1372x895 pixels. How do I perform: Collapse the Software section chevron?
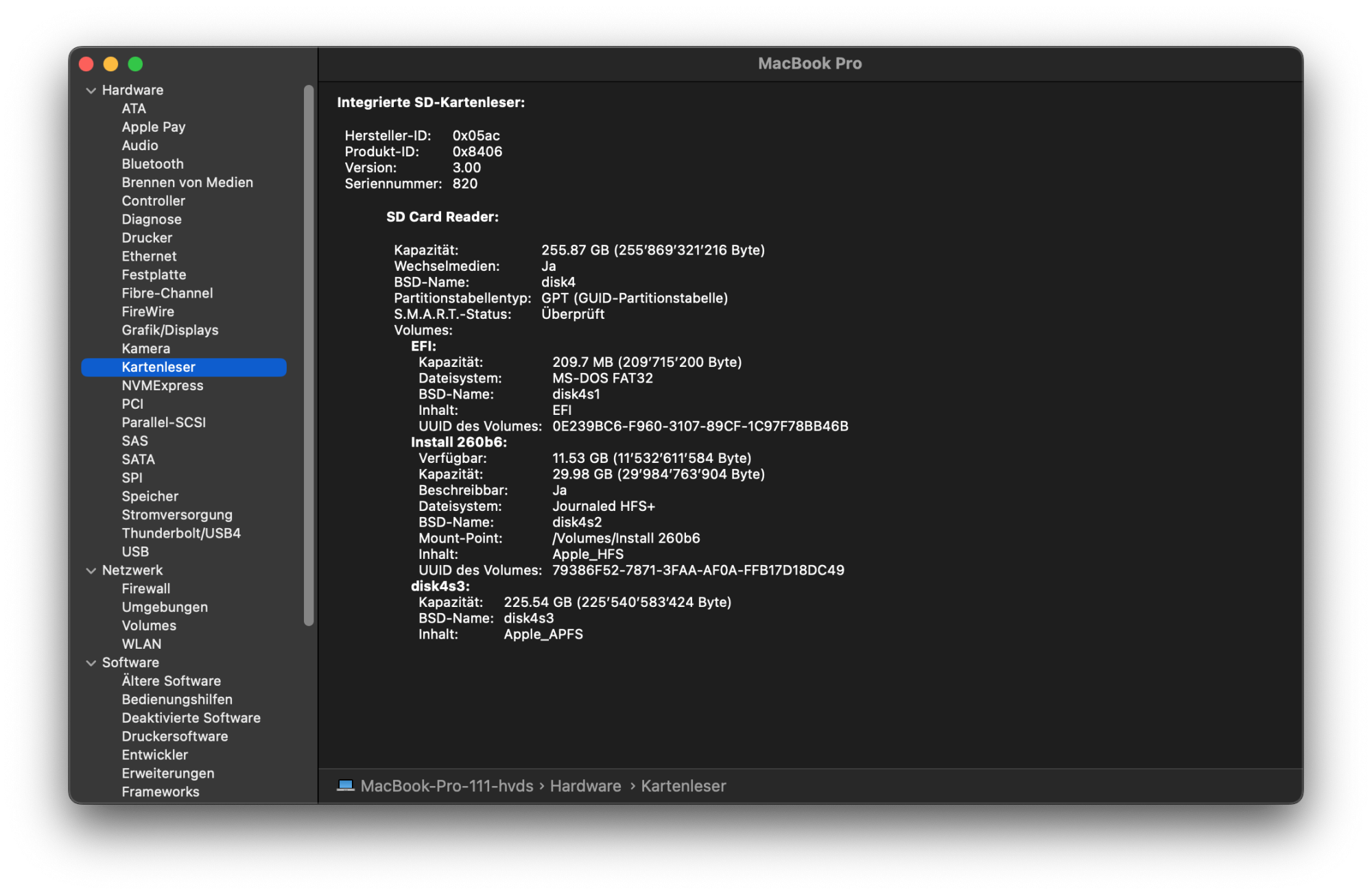pyautogui.click(x=91, y=663)
